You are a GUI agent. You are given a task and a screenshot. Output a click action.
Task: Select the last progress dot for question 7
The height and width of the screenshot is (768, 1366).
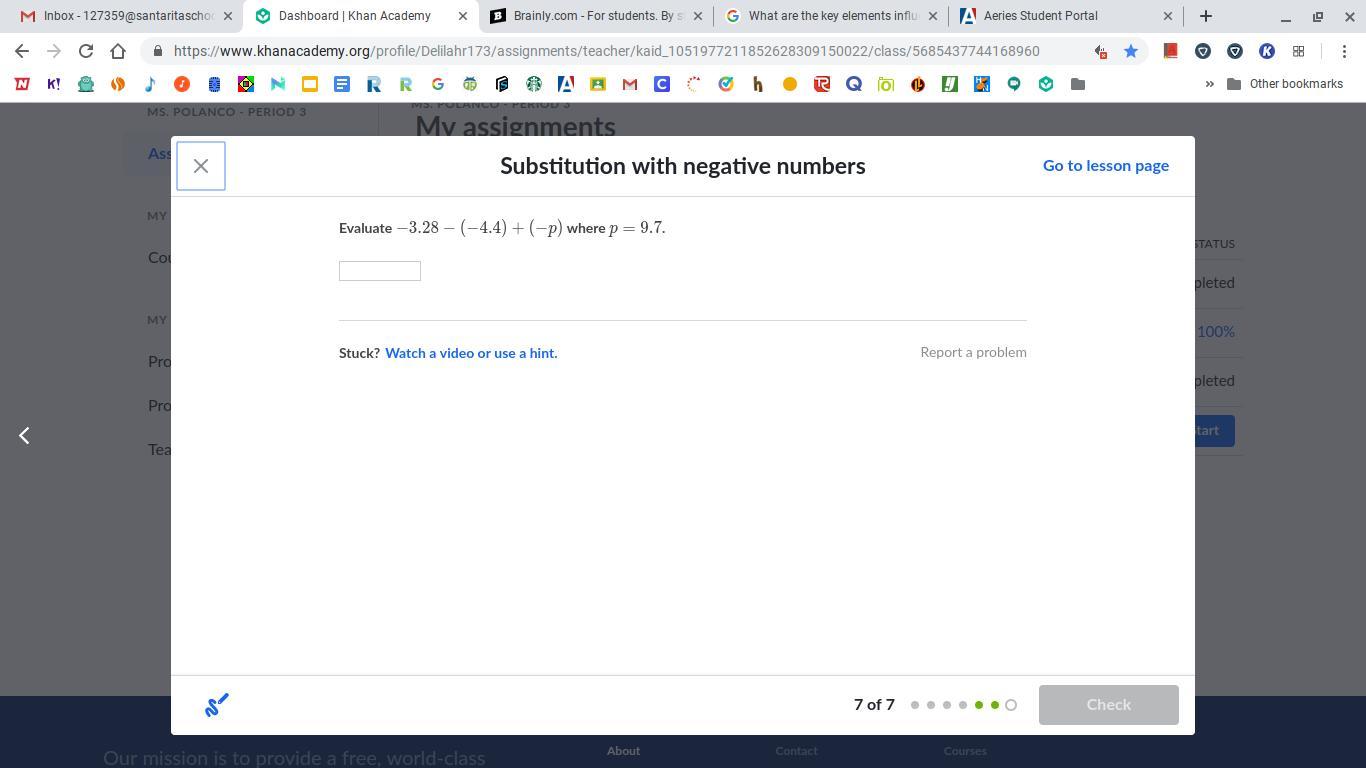tap(1011, 705)
